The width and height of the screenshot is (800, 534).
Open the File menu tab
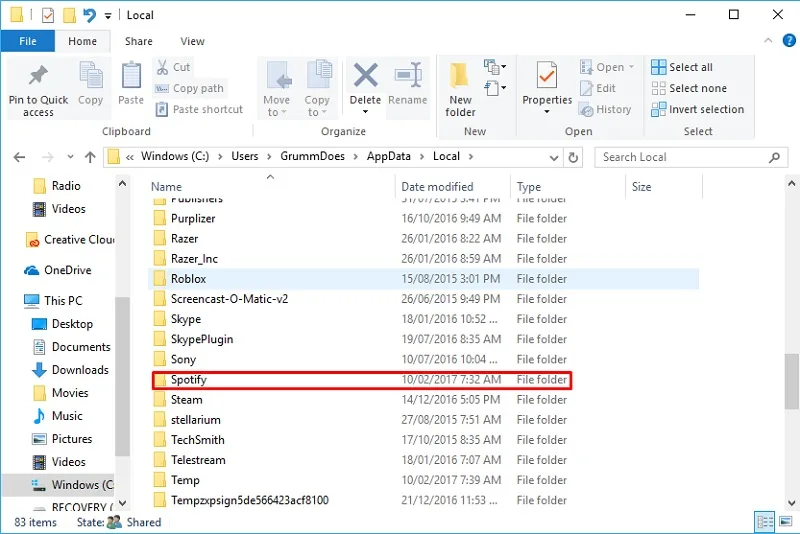click(x=28, y=41)
